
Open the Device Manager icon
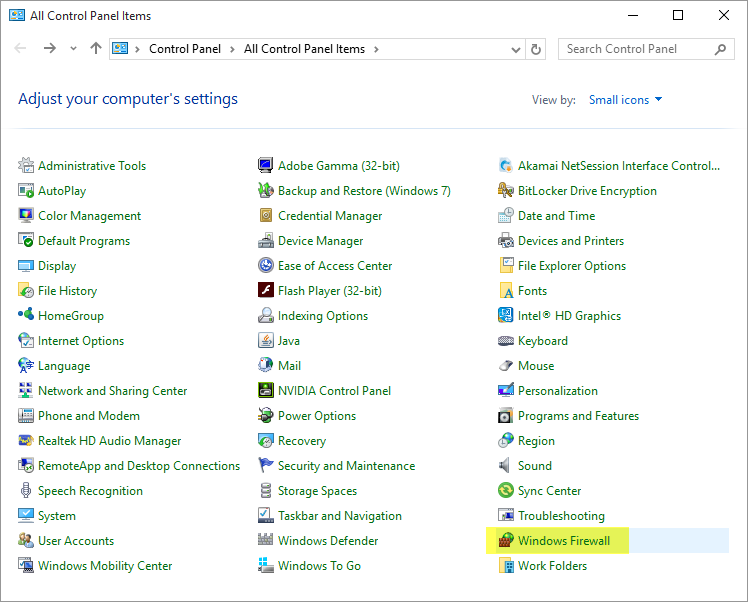(266, 241)
